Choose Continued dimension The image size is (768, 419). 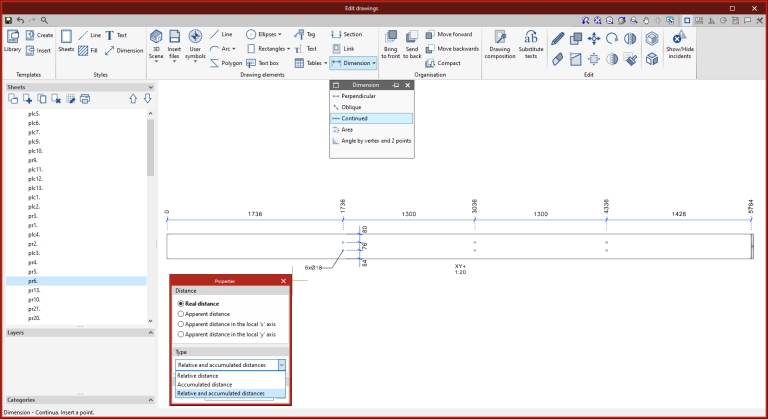coord(372,119)
